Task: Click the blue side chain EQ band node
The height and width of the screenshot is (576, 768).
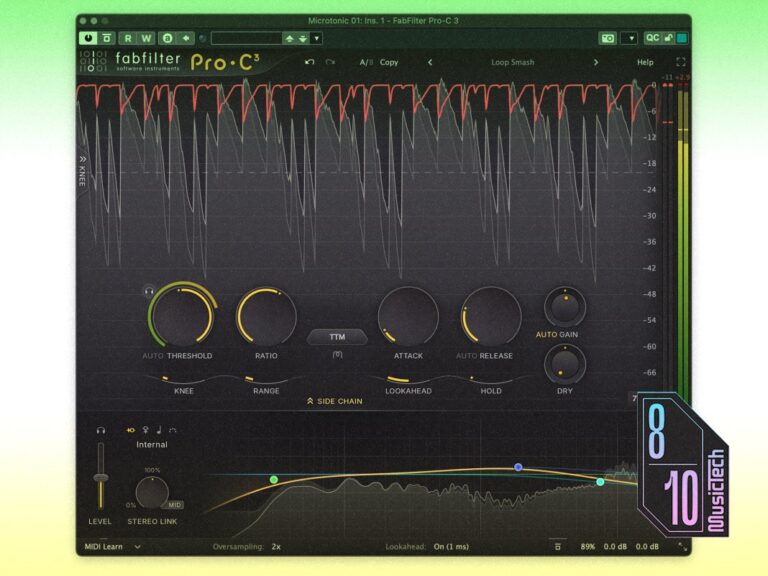Action: click(518, 467)
